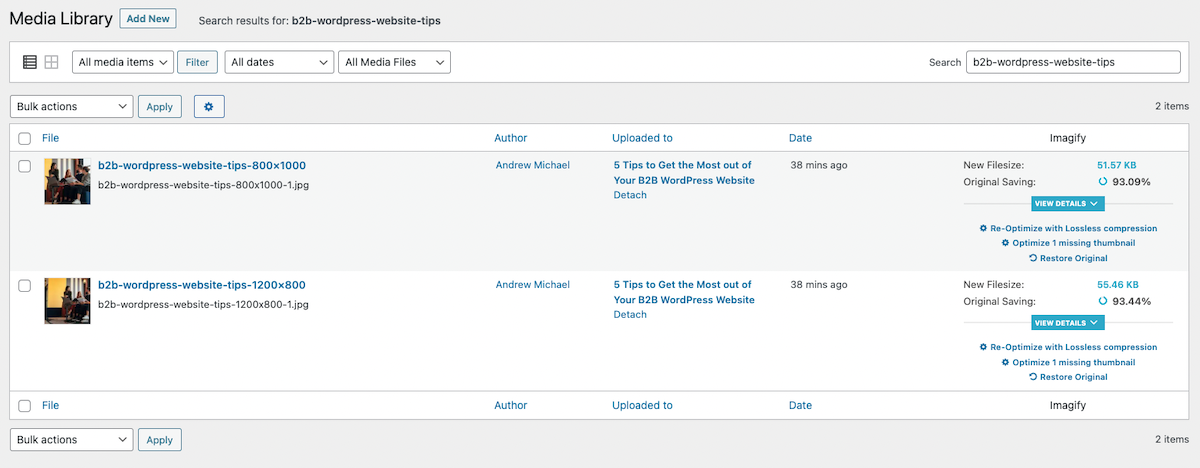Click the bottom Apply button

tap(160, 439)
